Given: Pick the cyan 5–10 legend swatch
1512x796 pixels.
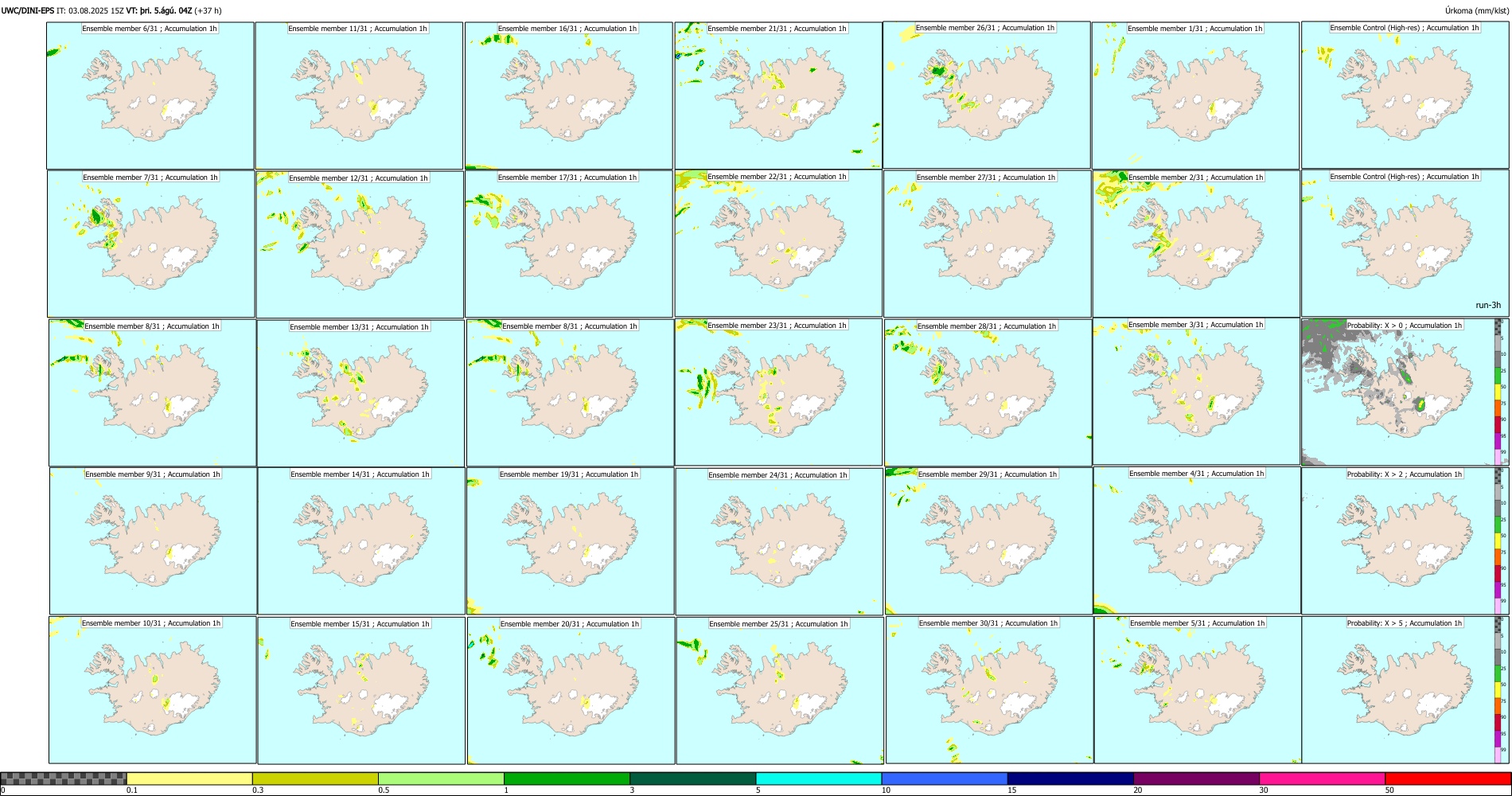Looking at the screenshot, I should tap(819, 778).
